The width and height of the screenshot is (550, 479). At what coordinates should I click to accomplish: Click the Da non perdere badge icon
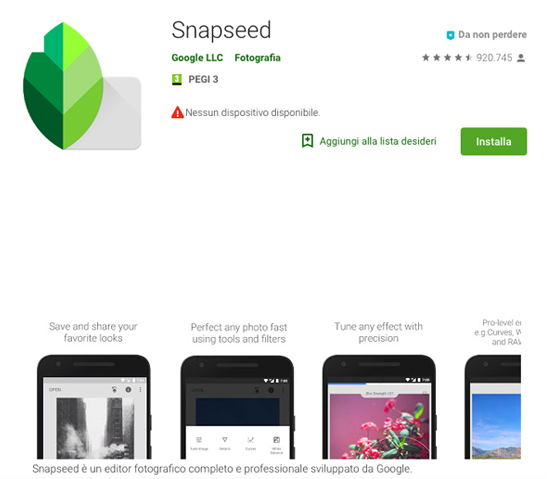click(x=450, y=35)
